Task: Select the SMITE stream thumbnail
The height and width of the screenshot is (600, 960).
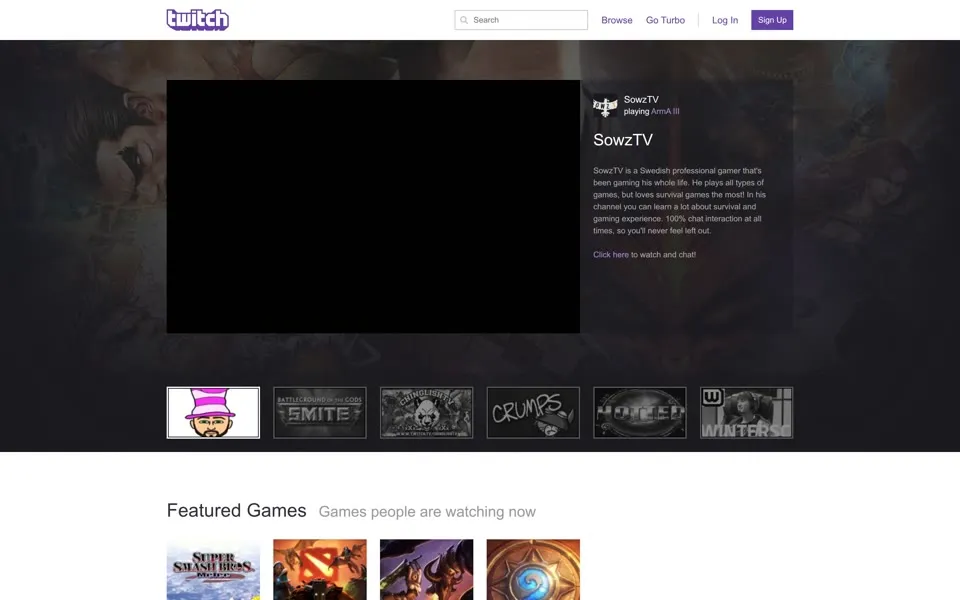Action: (x=320, y=413)
